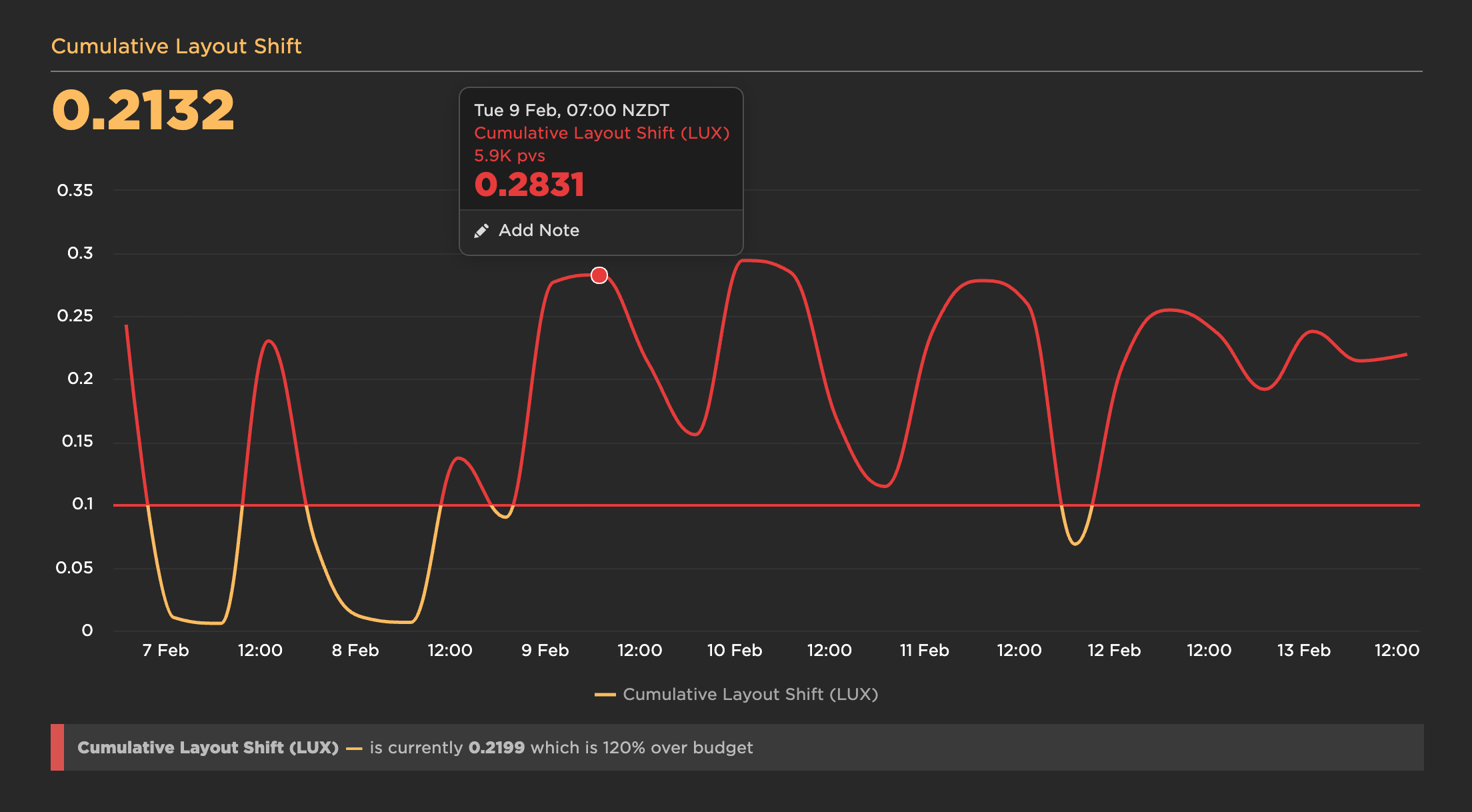
Task: Click the 0.2831 value in tooltip
Action: coord(529,185)
